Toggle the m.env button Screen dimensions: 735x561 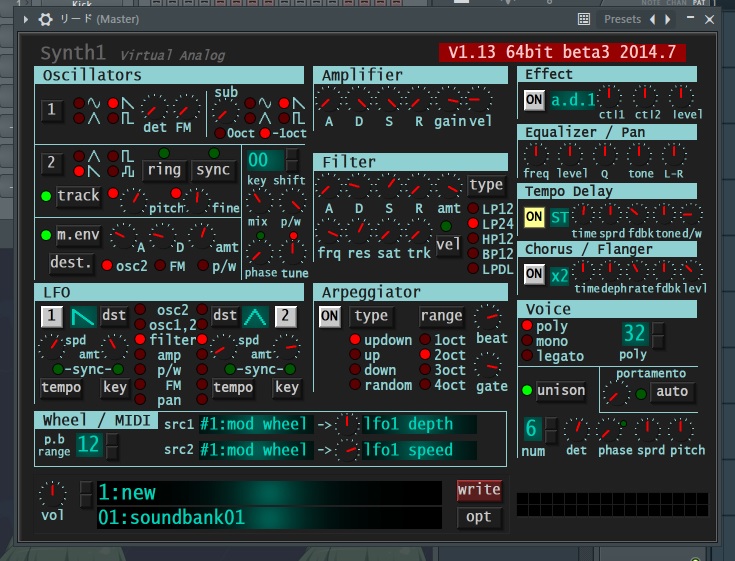coord(78,234)
